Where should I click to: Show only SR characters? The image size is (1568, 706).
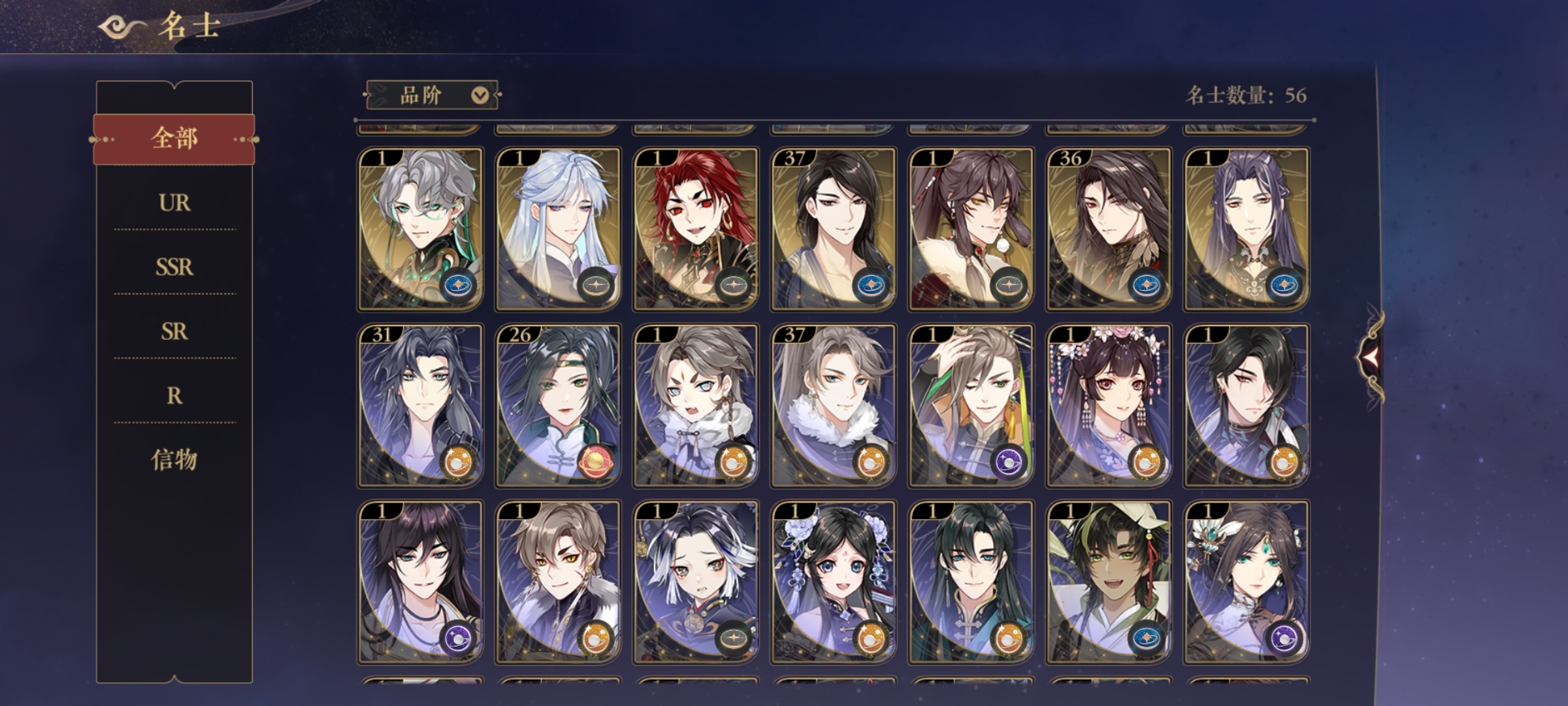[x=174, y=331]
